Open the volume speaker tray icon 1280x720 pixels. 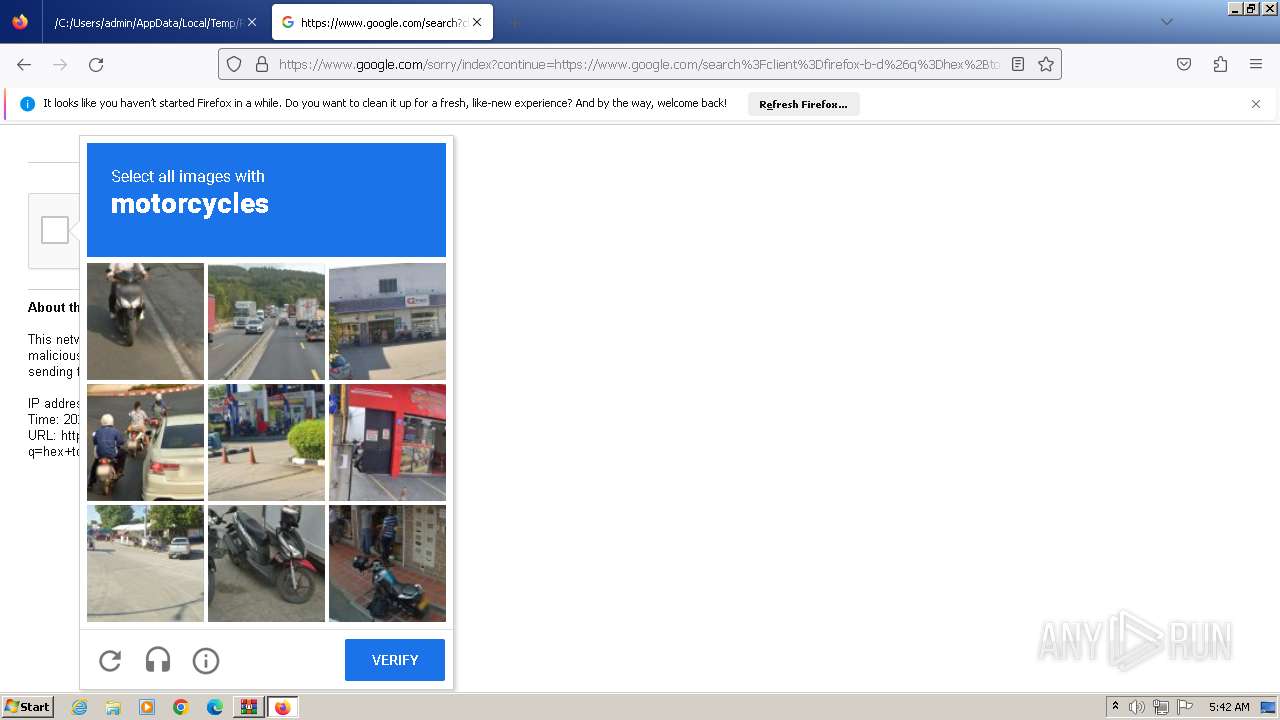(1137, 707)
